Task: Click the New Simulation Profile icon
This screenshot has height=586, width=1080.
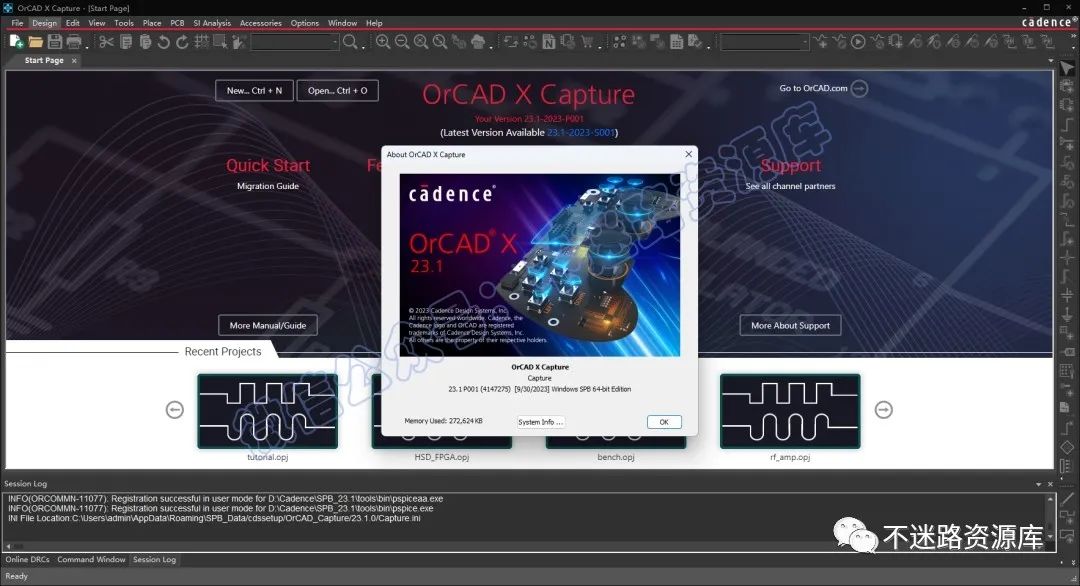Action: pos(821,41)
